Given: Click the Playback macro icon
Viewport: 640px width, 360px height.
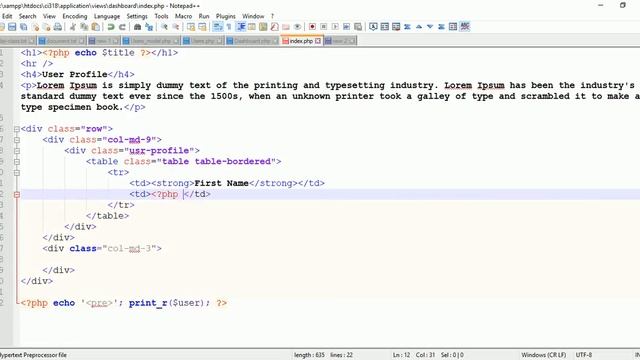Looking at the screenshot, I should click(x=335, y=27).
